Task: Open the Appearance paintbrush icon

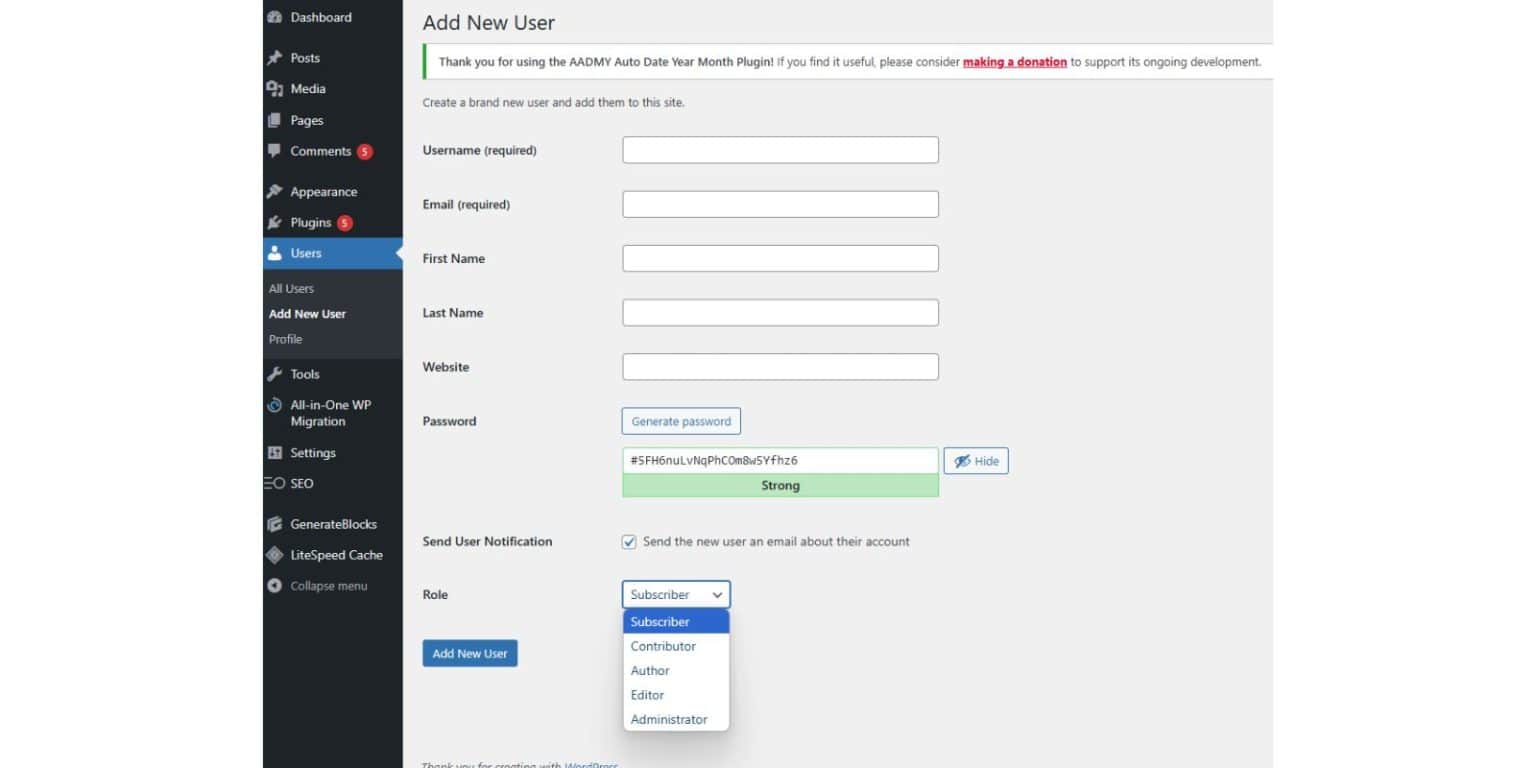Action: point(274,191)
